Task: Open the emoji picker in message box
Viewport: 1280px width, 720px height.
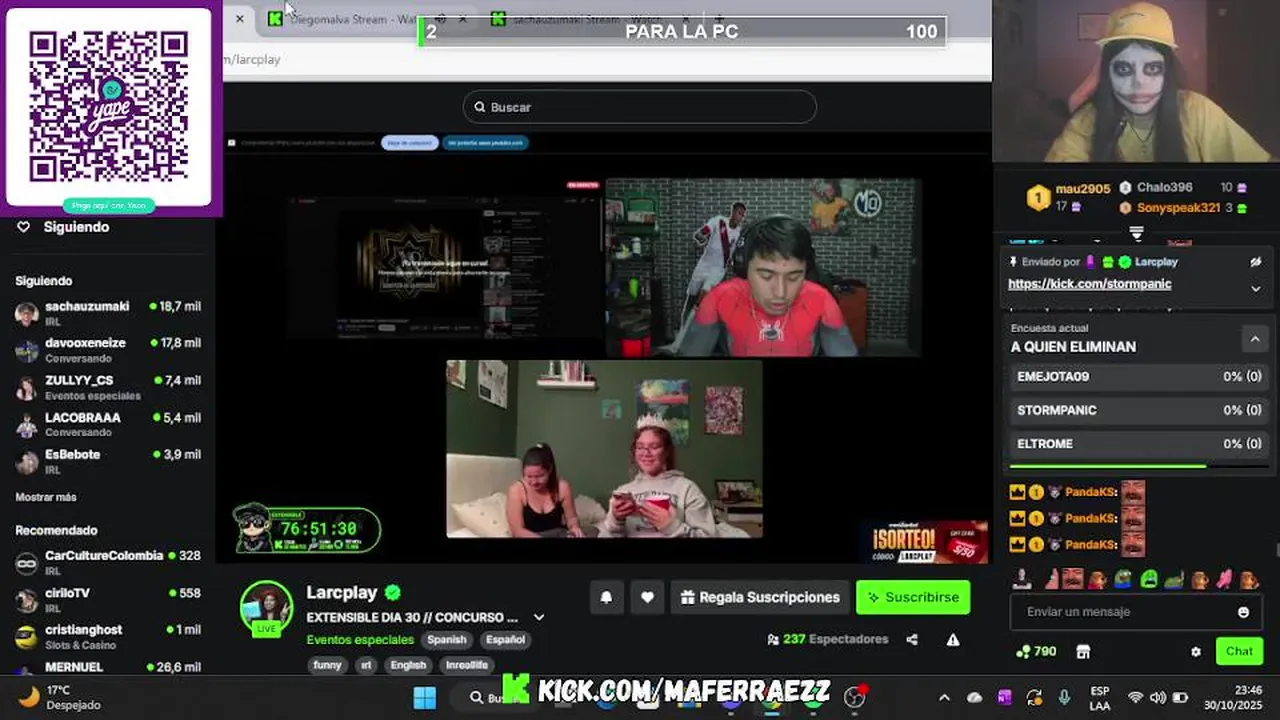Action: tap(1243, 612)
